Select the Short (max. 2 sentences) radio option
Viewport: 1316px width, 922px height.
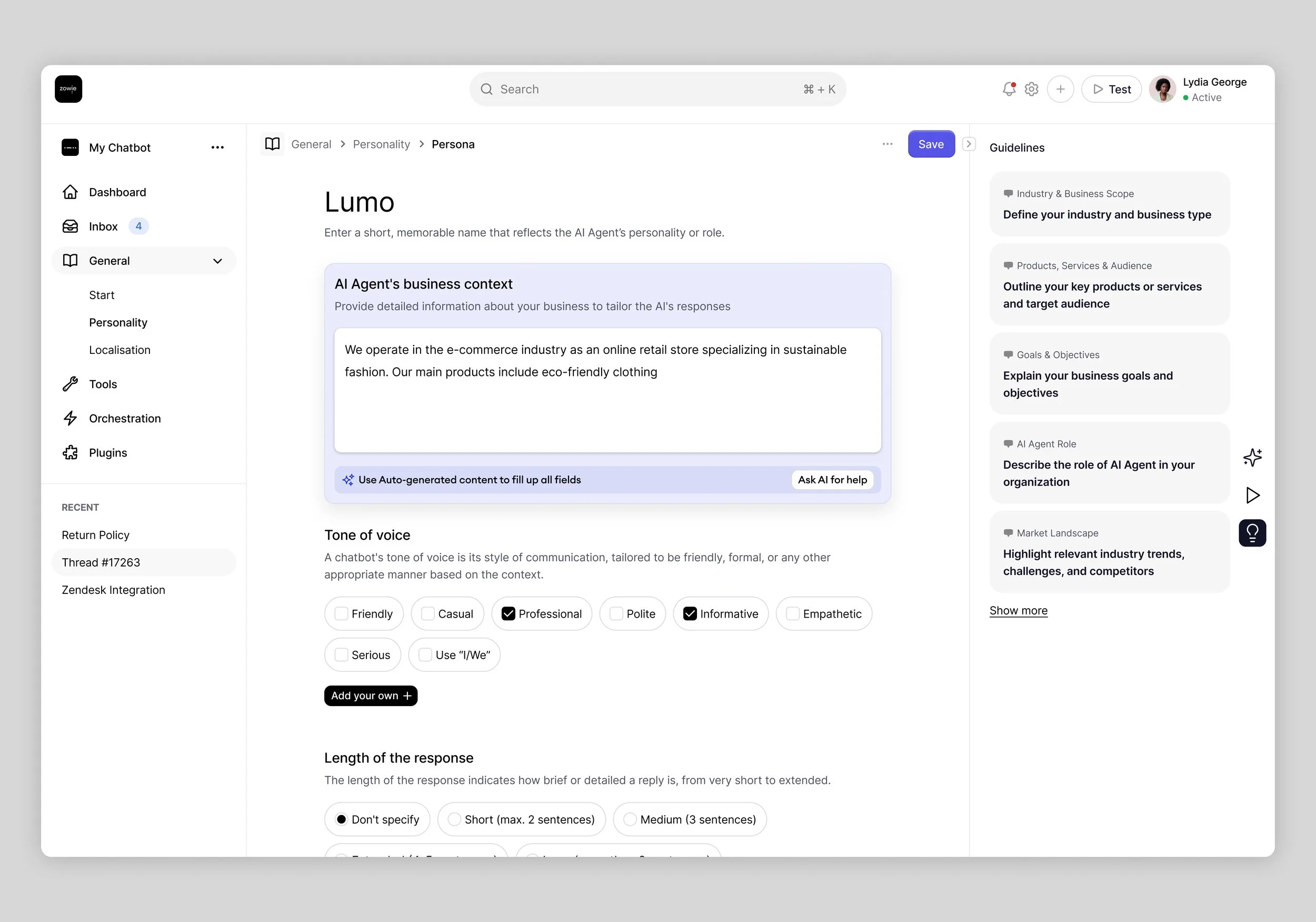point(454,819)
